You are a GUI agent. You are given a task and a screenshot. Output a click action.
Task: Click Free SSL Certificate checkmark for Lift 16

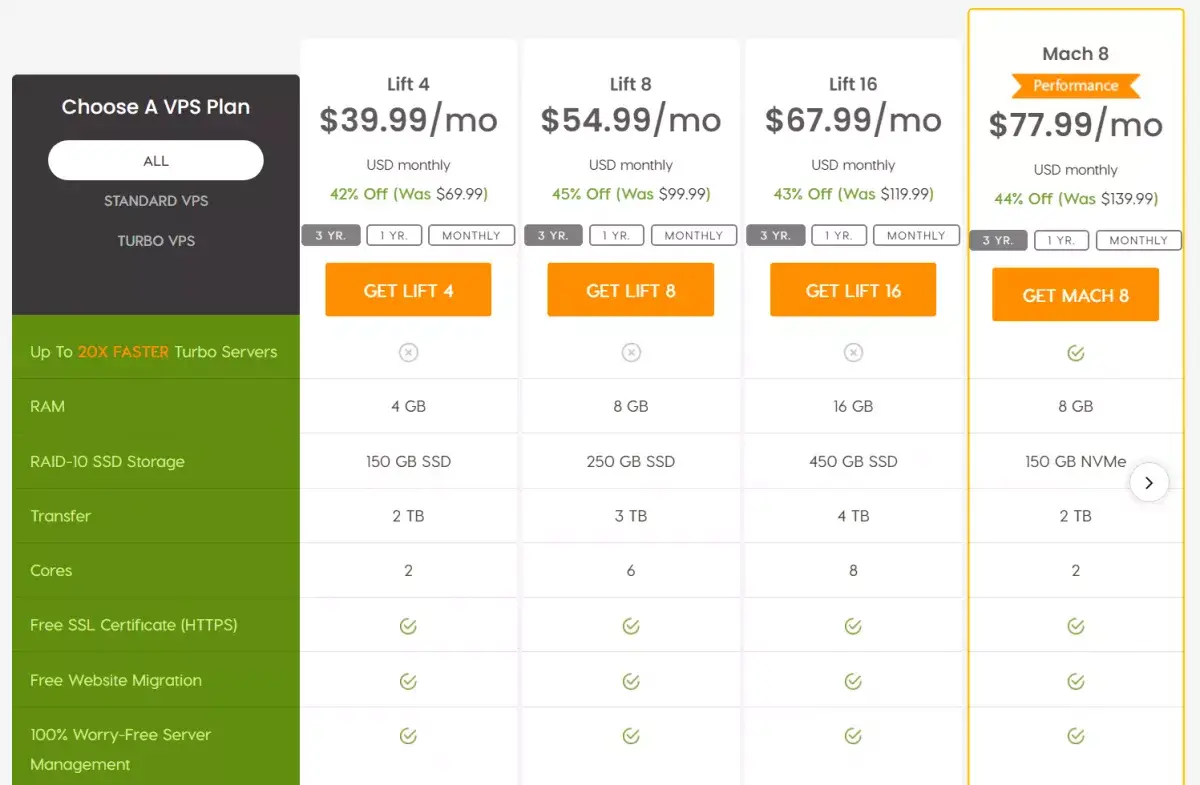point(853,626)
